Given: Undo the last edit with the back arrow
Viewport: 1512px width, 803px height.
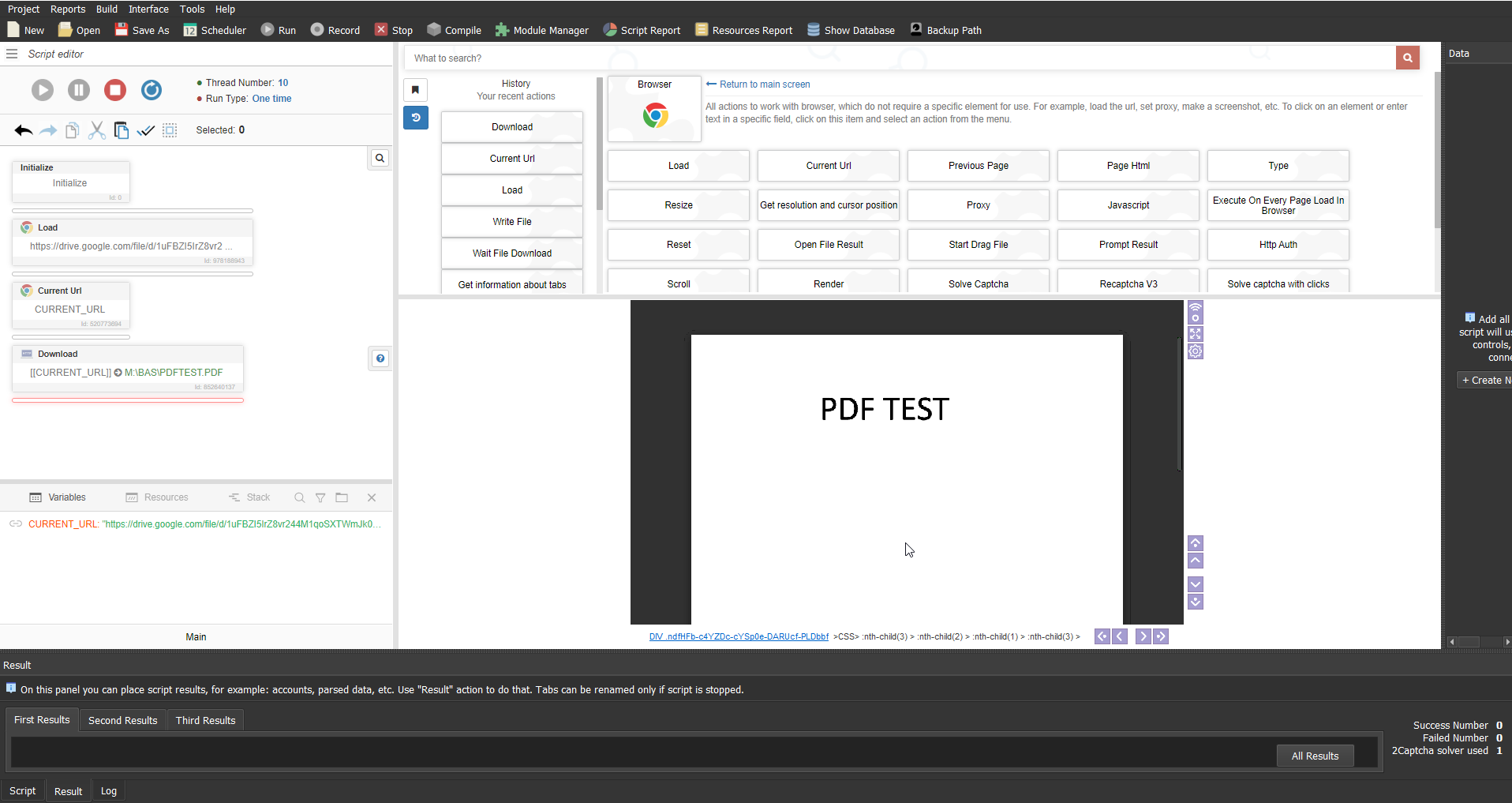Looking at the screenshot, I should click(x=22, y=130).
